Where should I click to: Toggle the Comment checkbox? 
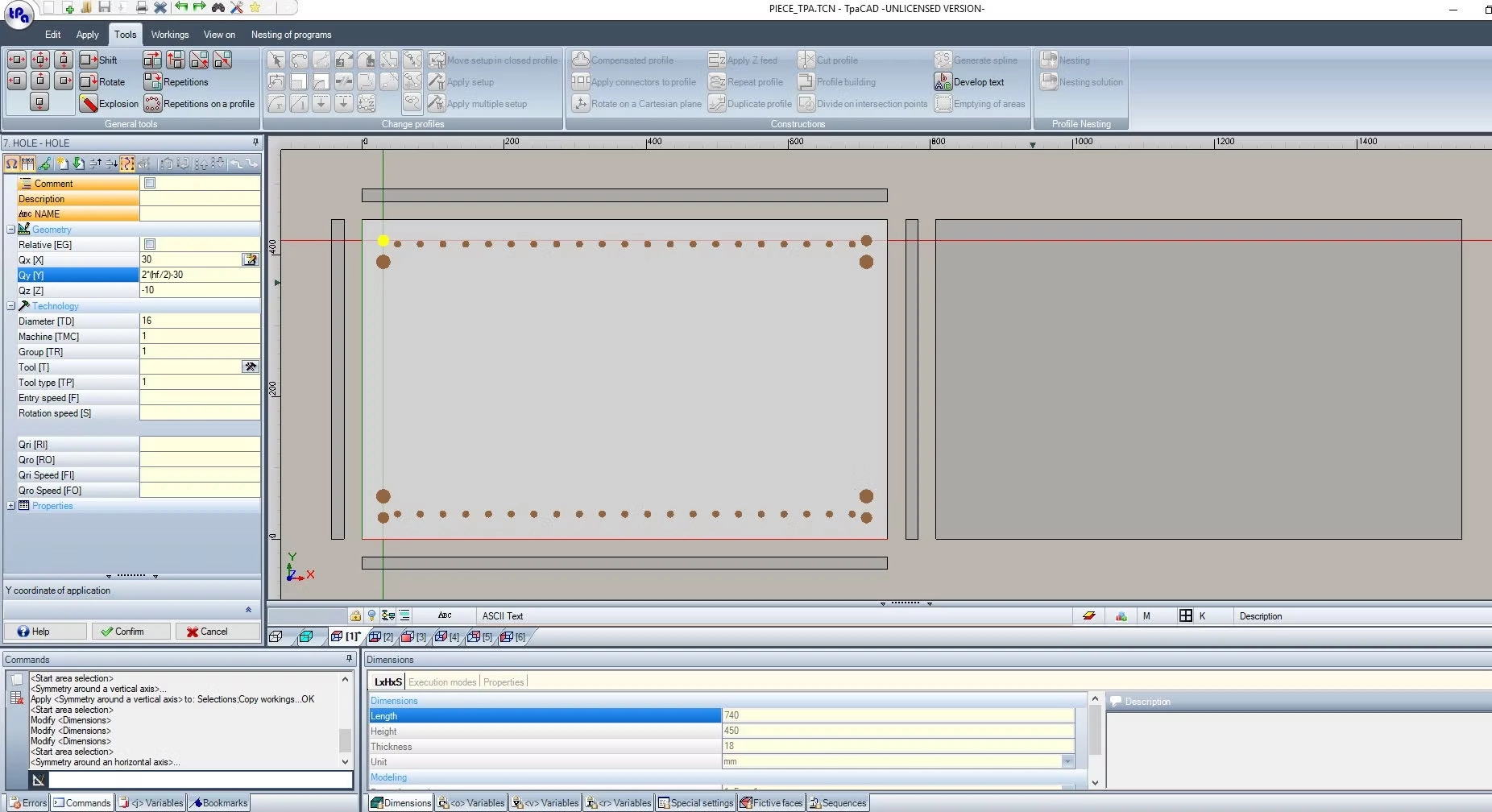click(150, 184)
